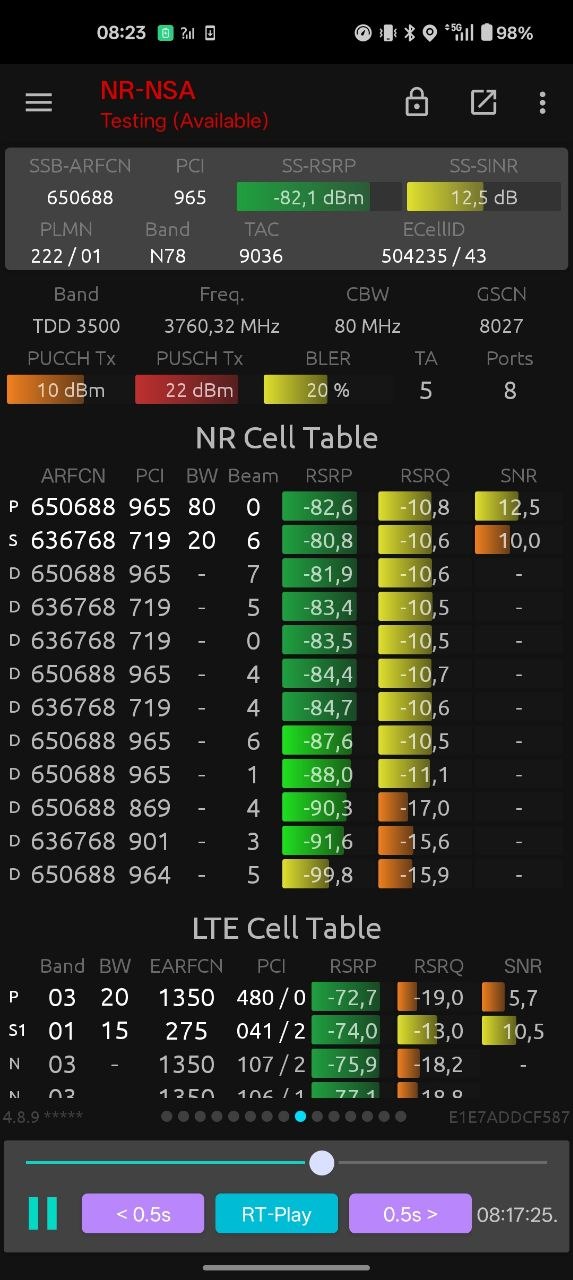
Task: Tap the TA value 5
Action: pos(426,390)
